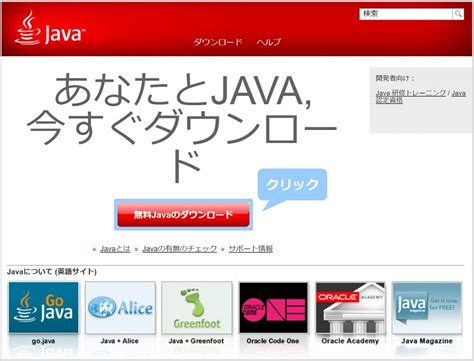Open the Go Java thumbnail
Image resolution: width=474 pixels, height=361 pixels.
tap(43, 307)
